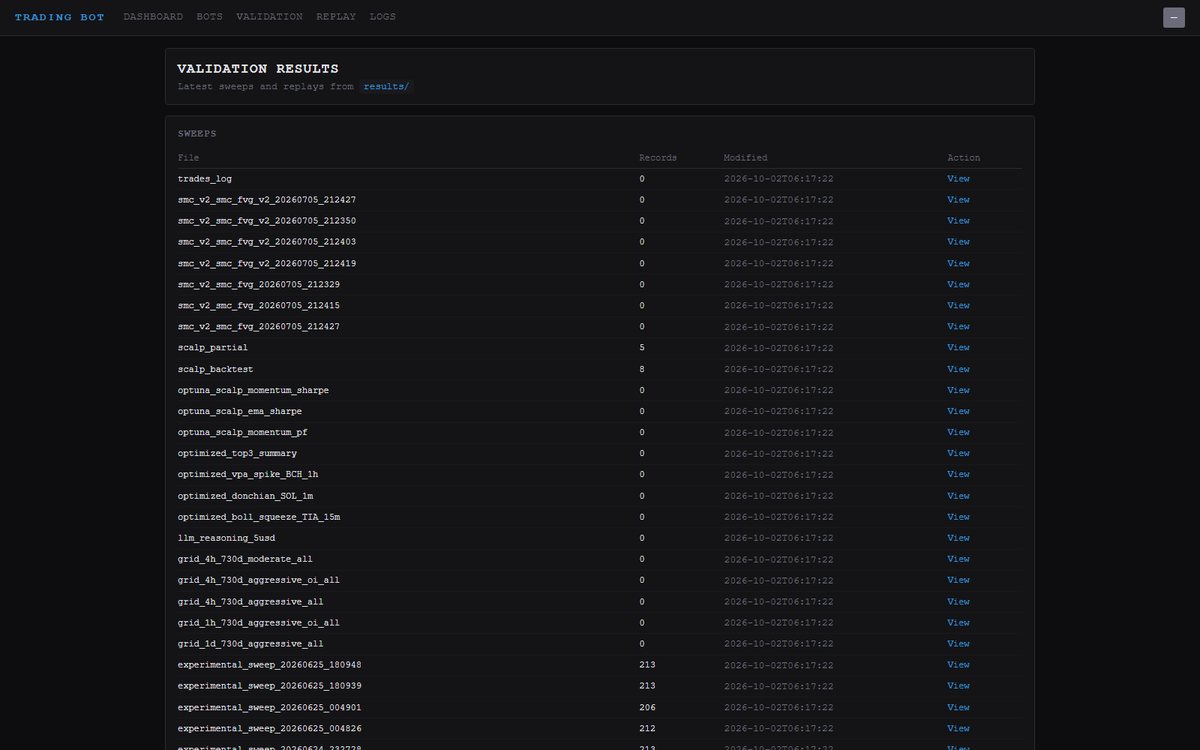Viewport: 1200px width, 750px height.
Task: Switch to the Replay section
Action: (336, 17)
